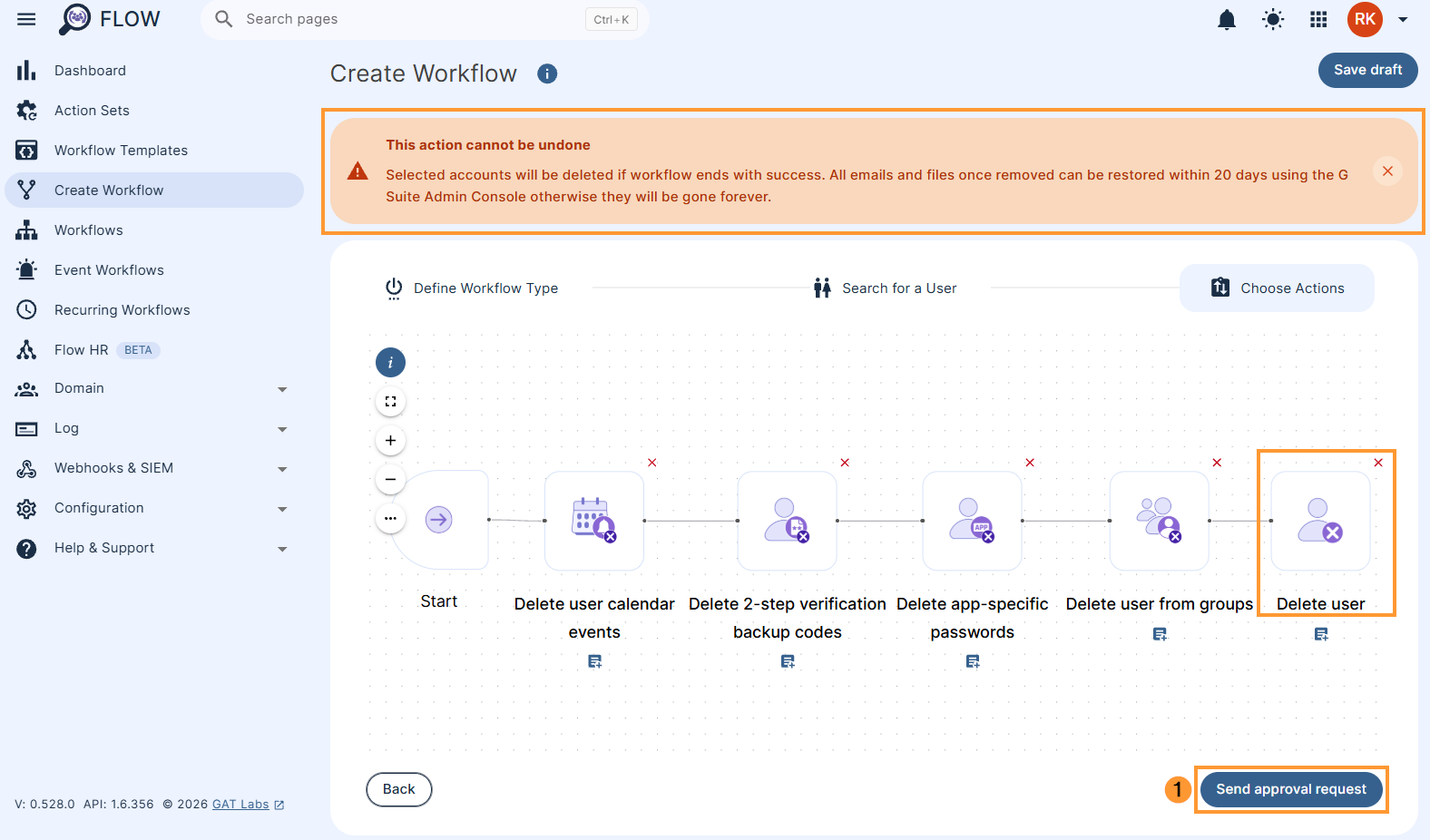The height and width of the screenshot is (840, 1430).
Task: Click the Back button
Action: [x=399, y=789]
